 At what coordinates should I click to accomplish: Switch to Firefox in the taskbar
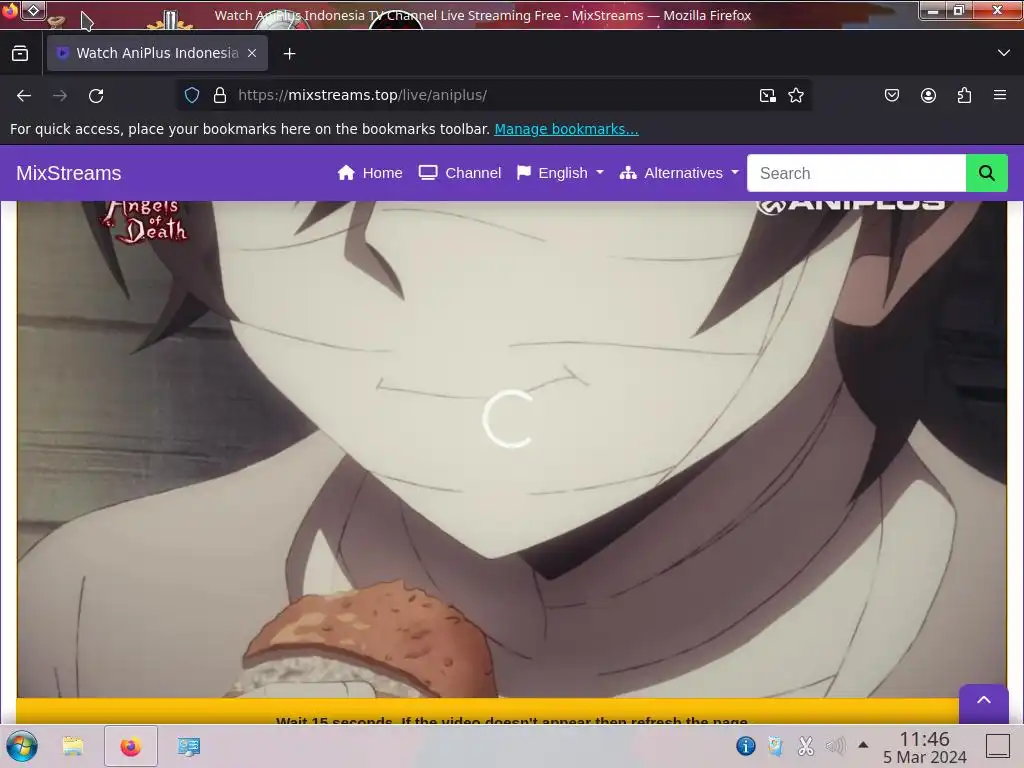pyautogui.click(x=131, y=746)
